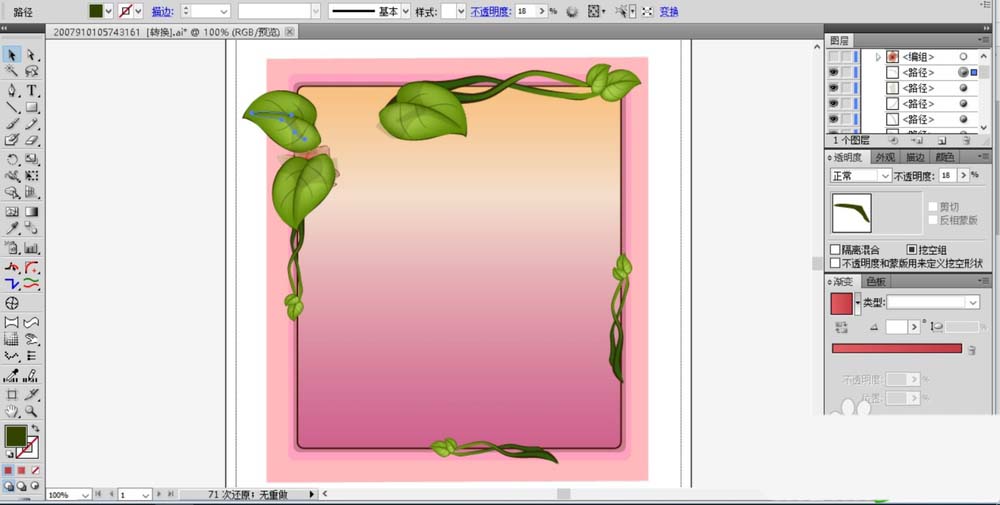Image resolution: width=1000 pixels, height=505 pixels.
Task: Click the opacity mask path thumbnail
Action: click(x=852, y=212)
